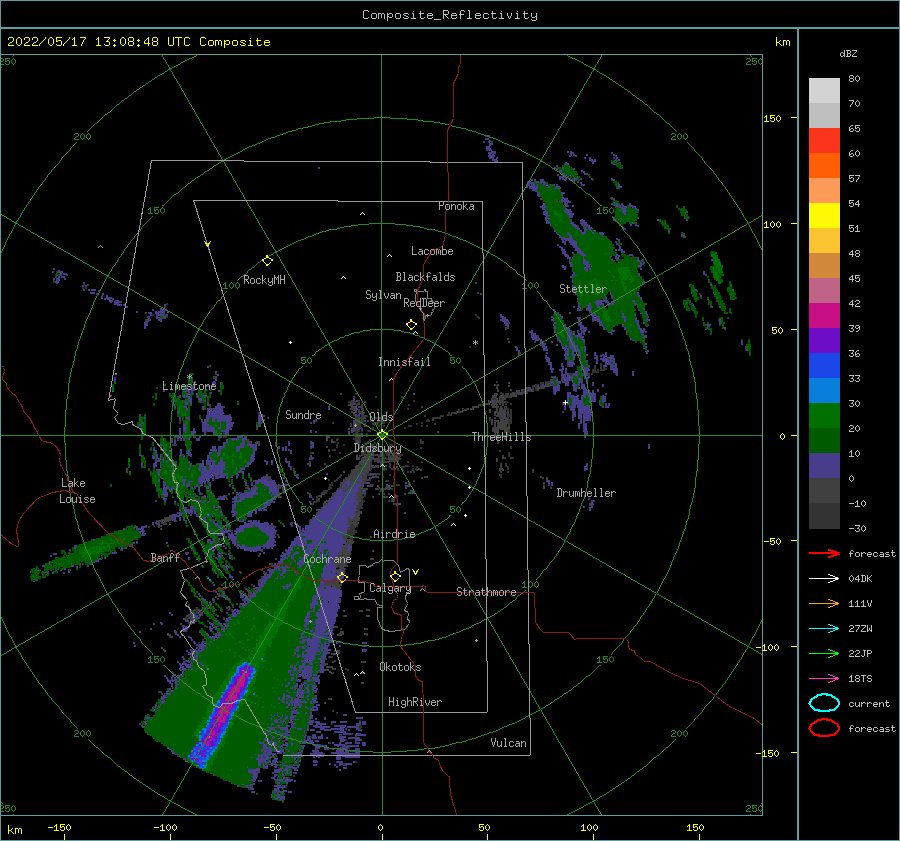Click the RockyMH label
Viewport: 900px width, 841px height.
(x=264, y=280)
